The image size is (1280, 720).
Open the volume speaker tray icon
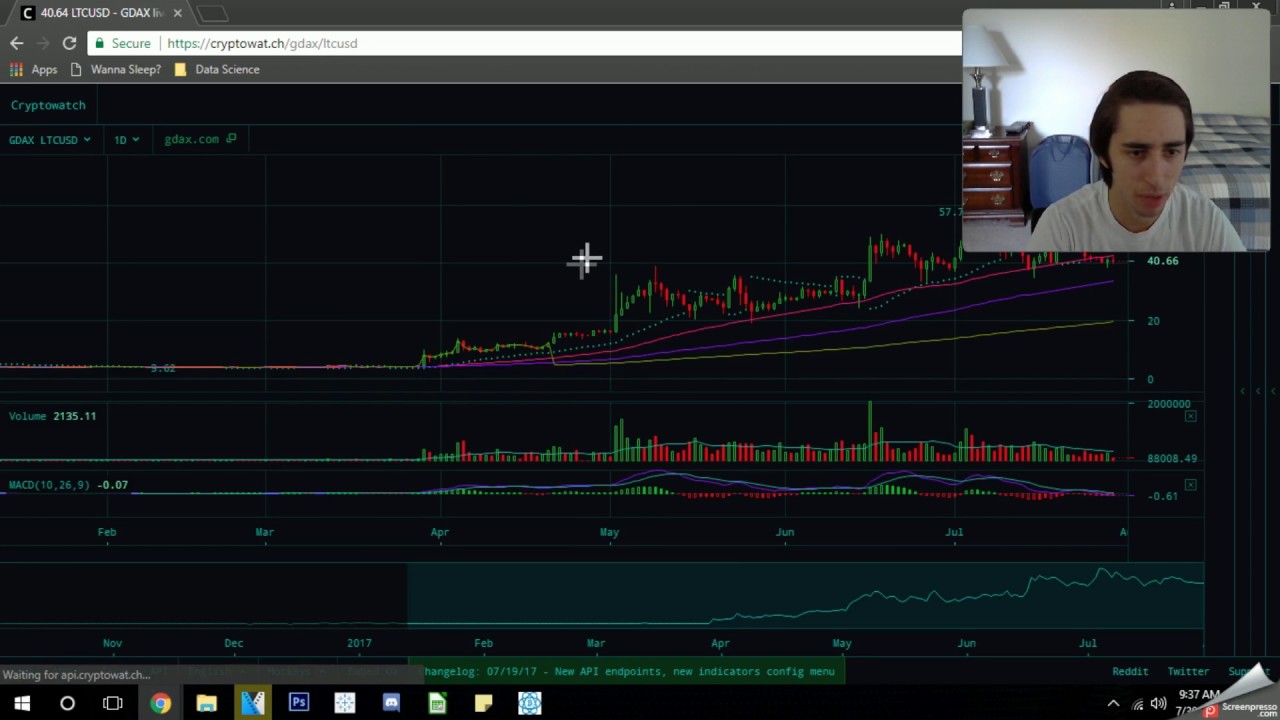click(1158, 704)
